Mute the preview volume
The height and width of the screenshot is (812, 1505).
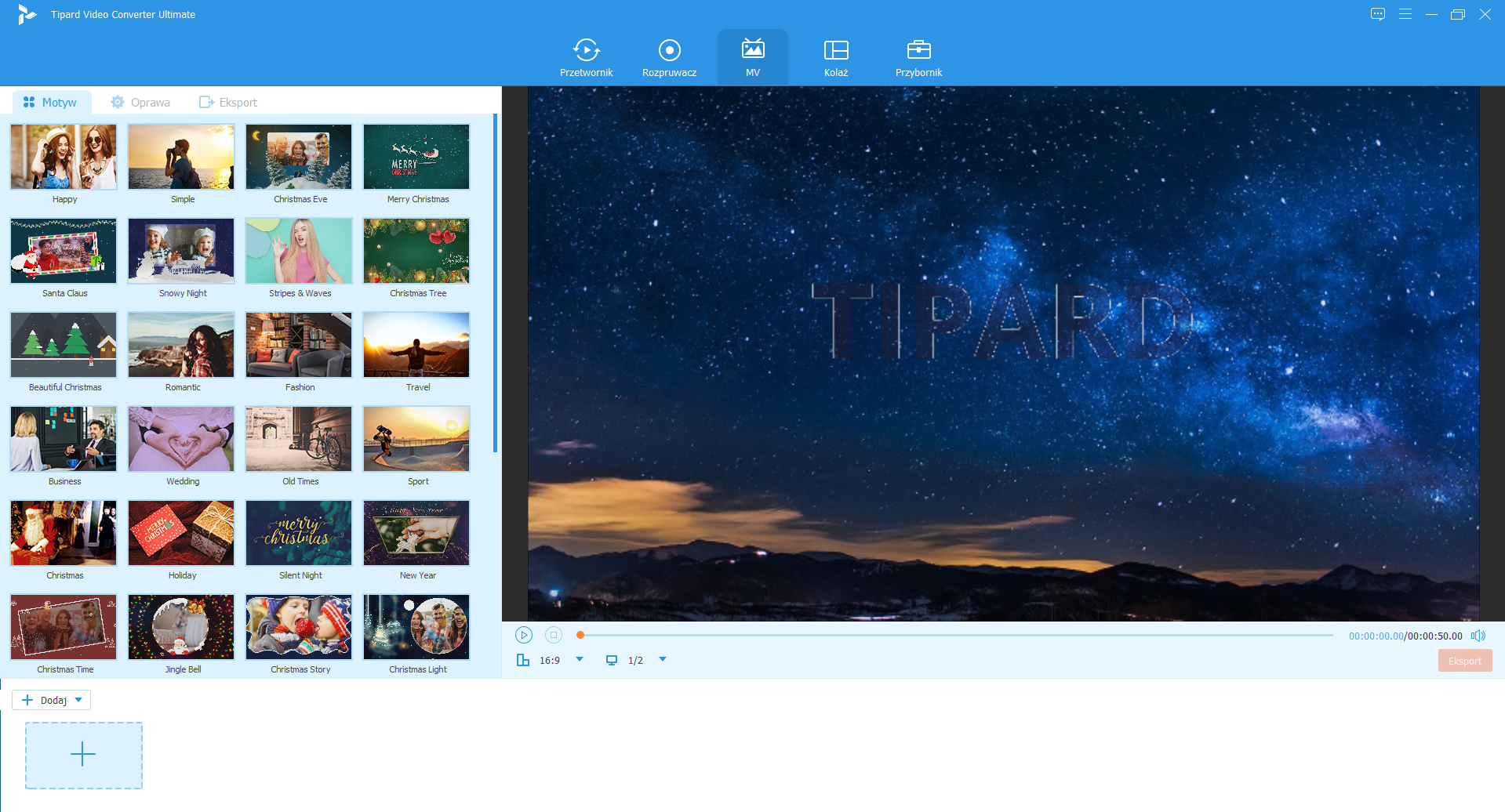[1478, 636]
